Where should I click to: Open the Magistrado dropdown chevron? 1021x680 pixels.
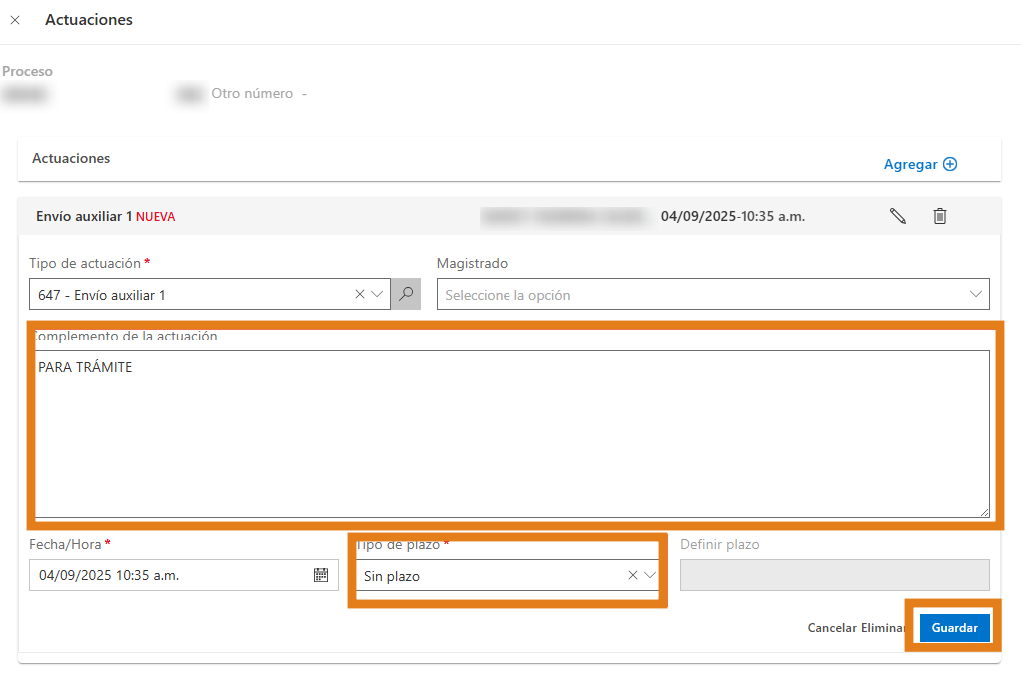tap(976, 295)
